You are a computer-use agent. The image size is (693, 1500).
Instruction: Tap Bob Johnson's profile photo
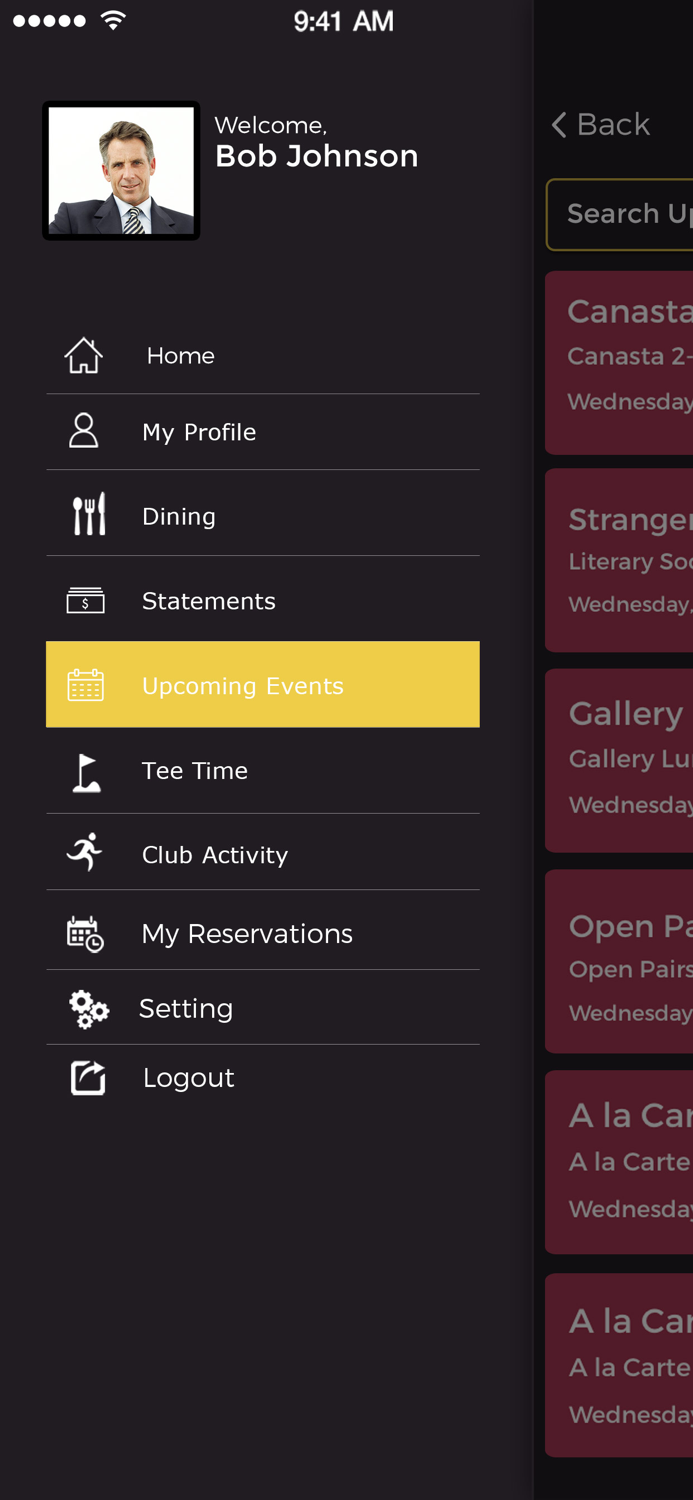[121, 170]
